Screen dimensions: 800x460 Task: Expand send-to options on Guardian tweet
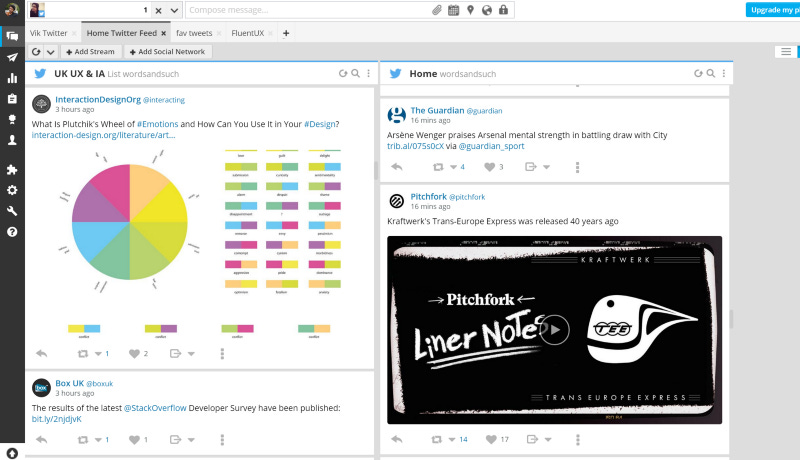coord(546,167)
